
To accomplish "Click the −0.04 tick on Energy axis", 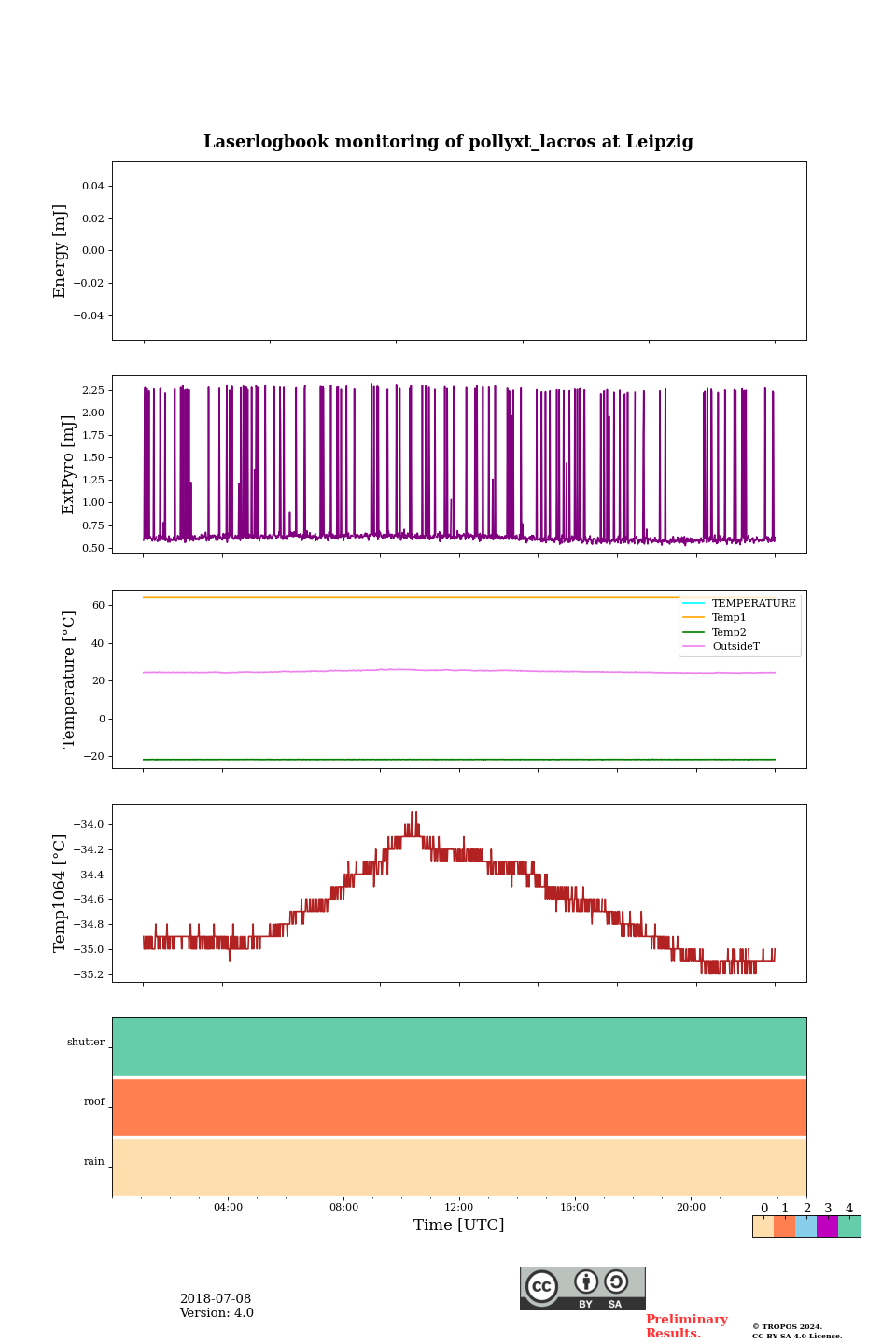I will coord(90,315).
